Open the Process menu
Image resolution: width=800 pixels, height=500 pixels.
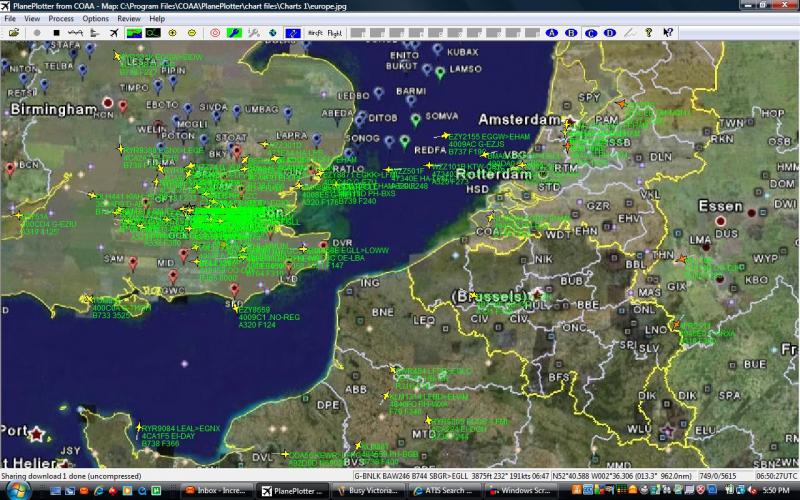pyautogui.click(x=61, y=18)
